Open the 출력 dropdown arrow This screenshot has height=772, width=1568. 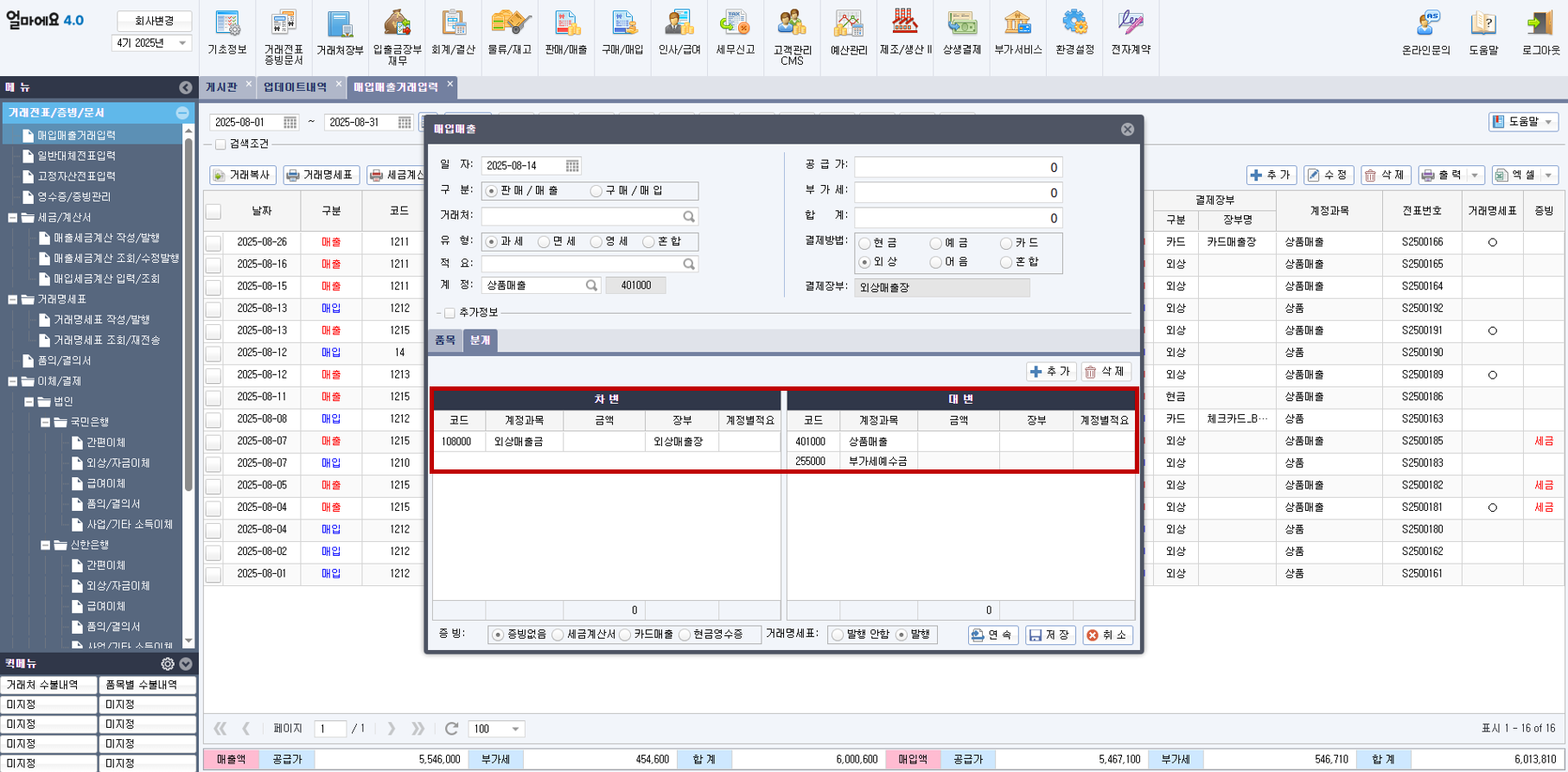click(1476, 175)
